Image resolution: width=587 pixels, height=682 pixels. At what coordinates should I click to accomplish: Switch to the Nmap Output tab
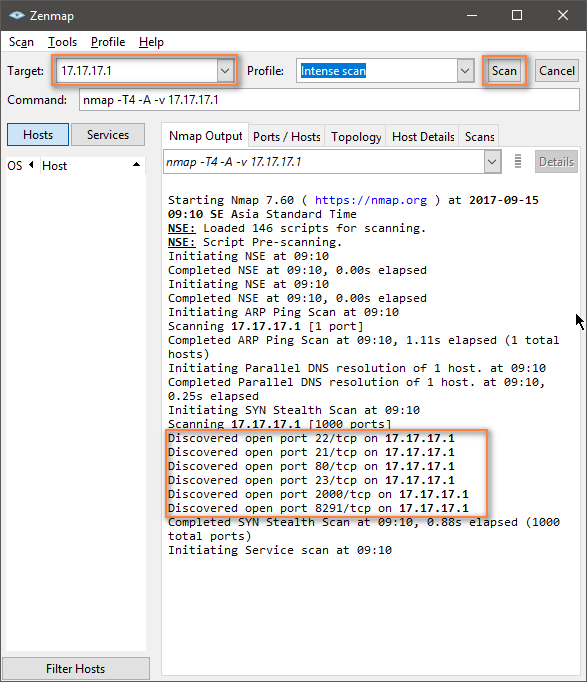click(x=205, y=136)
